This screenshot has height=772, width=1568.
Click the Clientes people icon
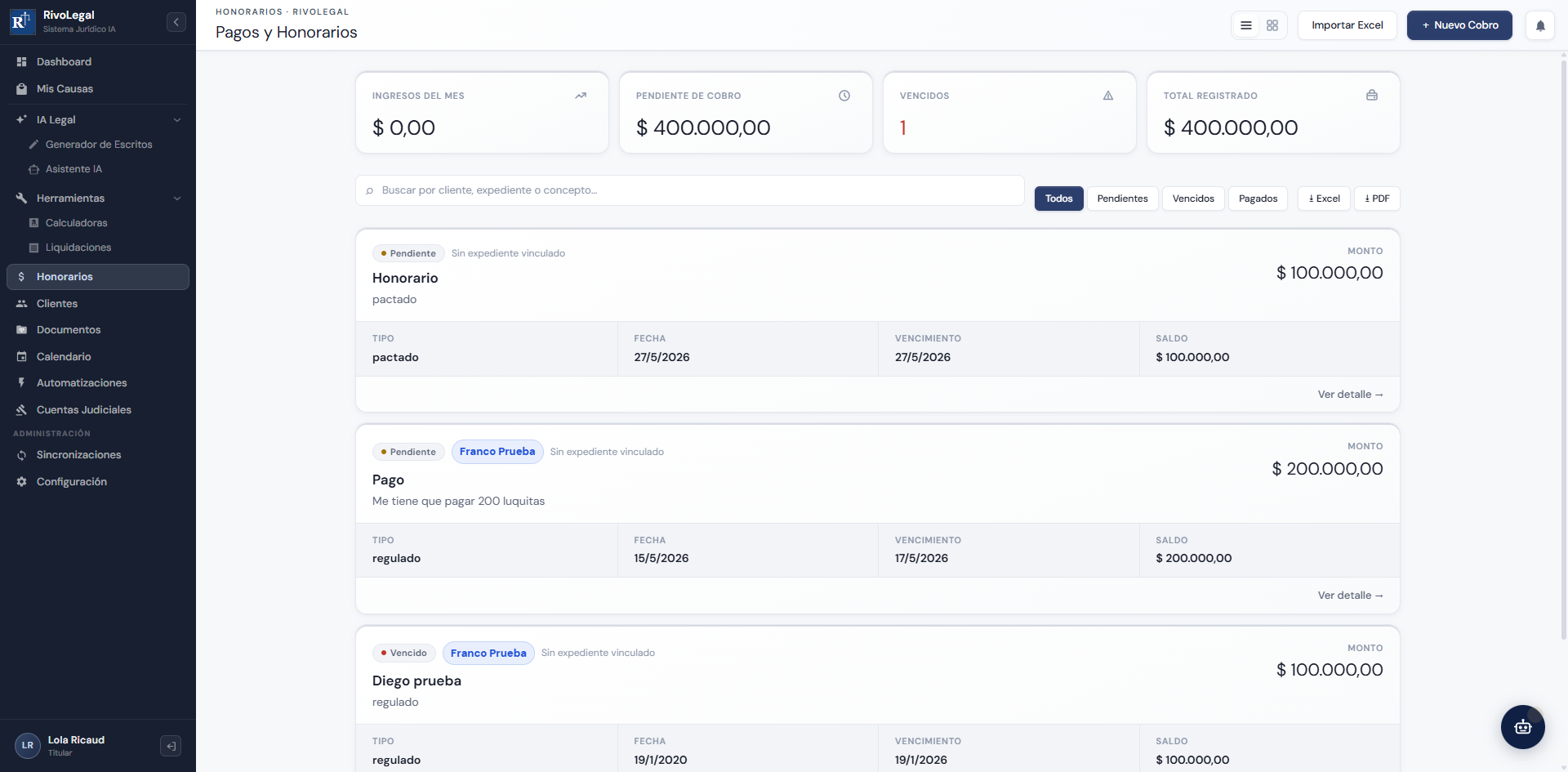(22, 304)
